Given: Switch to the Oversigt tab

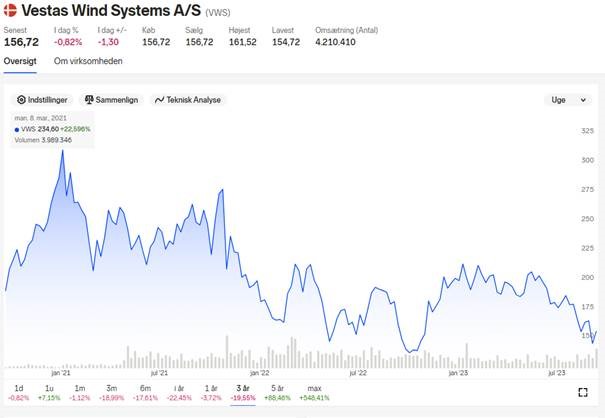Looking at the screenshot, I should (20, 61).
